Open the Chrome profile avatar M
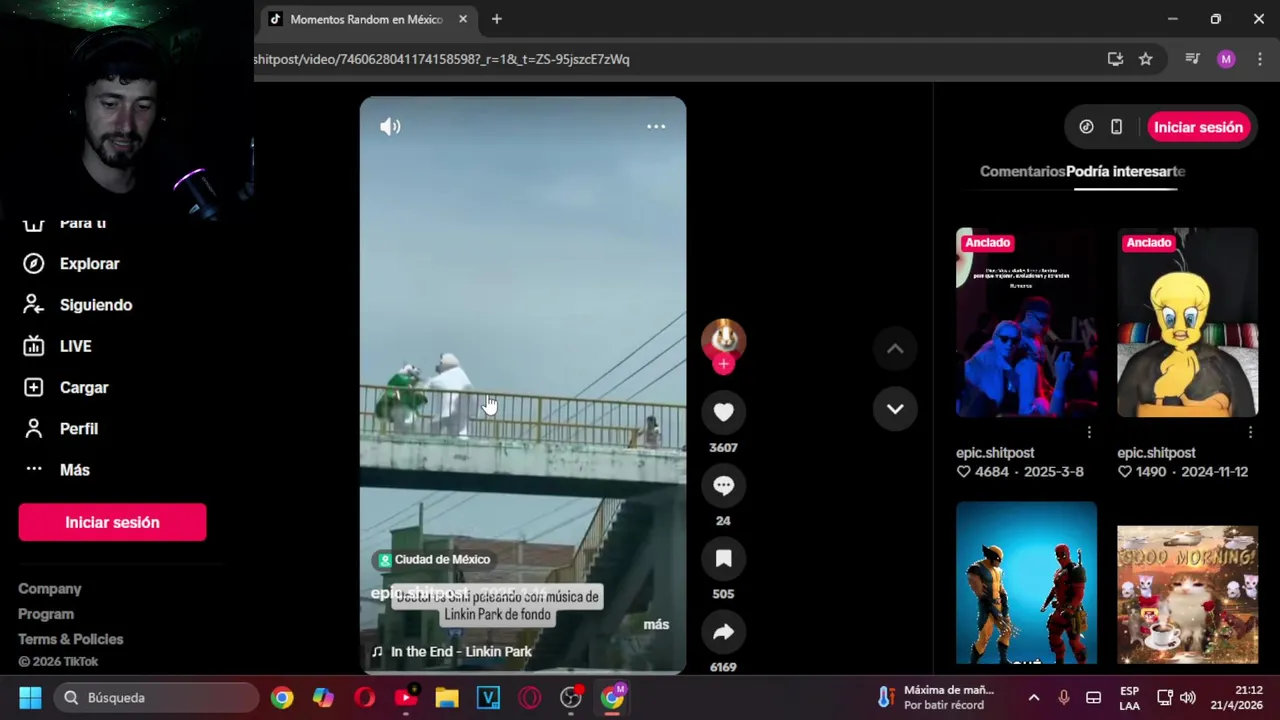This screenshot has height=720, width=1280. 1227,59
